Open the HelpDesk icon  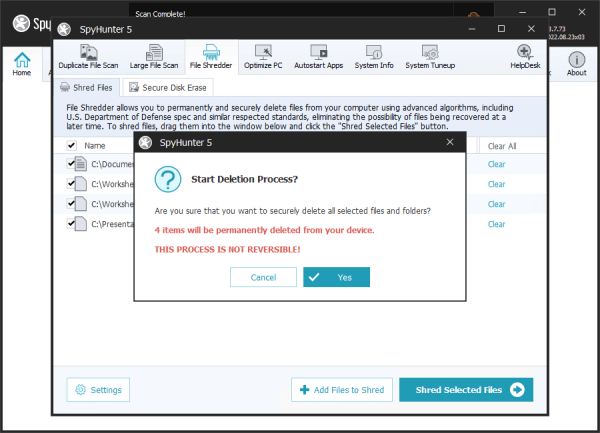point(524,56)
